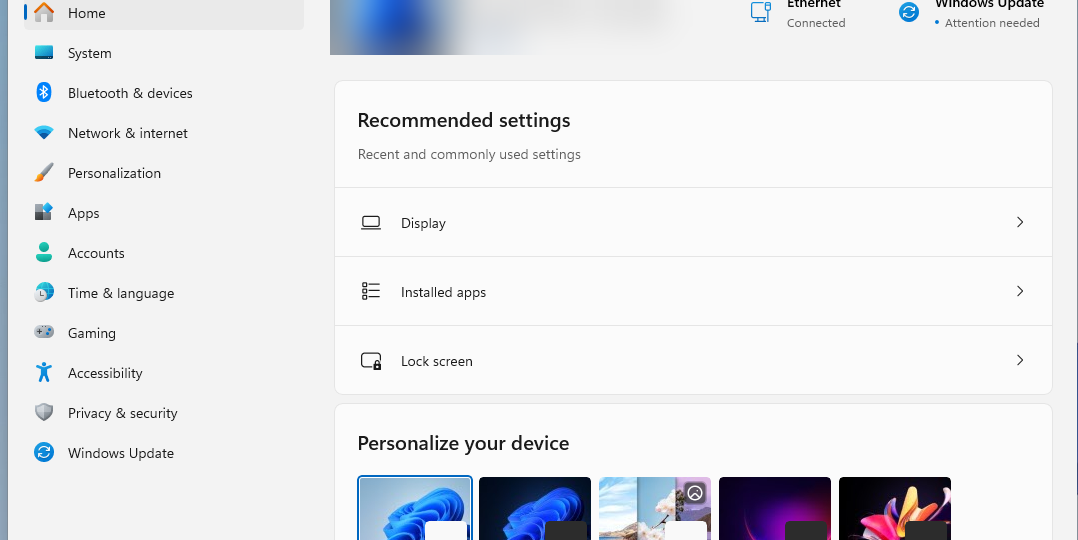Screen dimensions: 1078x540
Task: Select the light blue bloom theme
Action: pos(415,508)
